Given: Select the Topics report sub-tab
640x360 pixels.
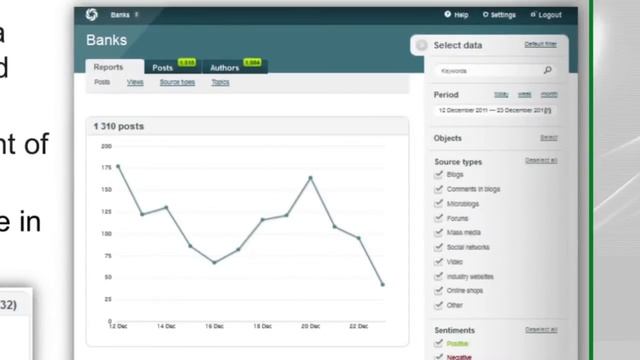Looking at the screenshot, I should [x=220, y=82].
